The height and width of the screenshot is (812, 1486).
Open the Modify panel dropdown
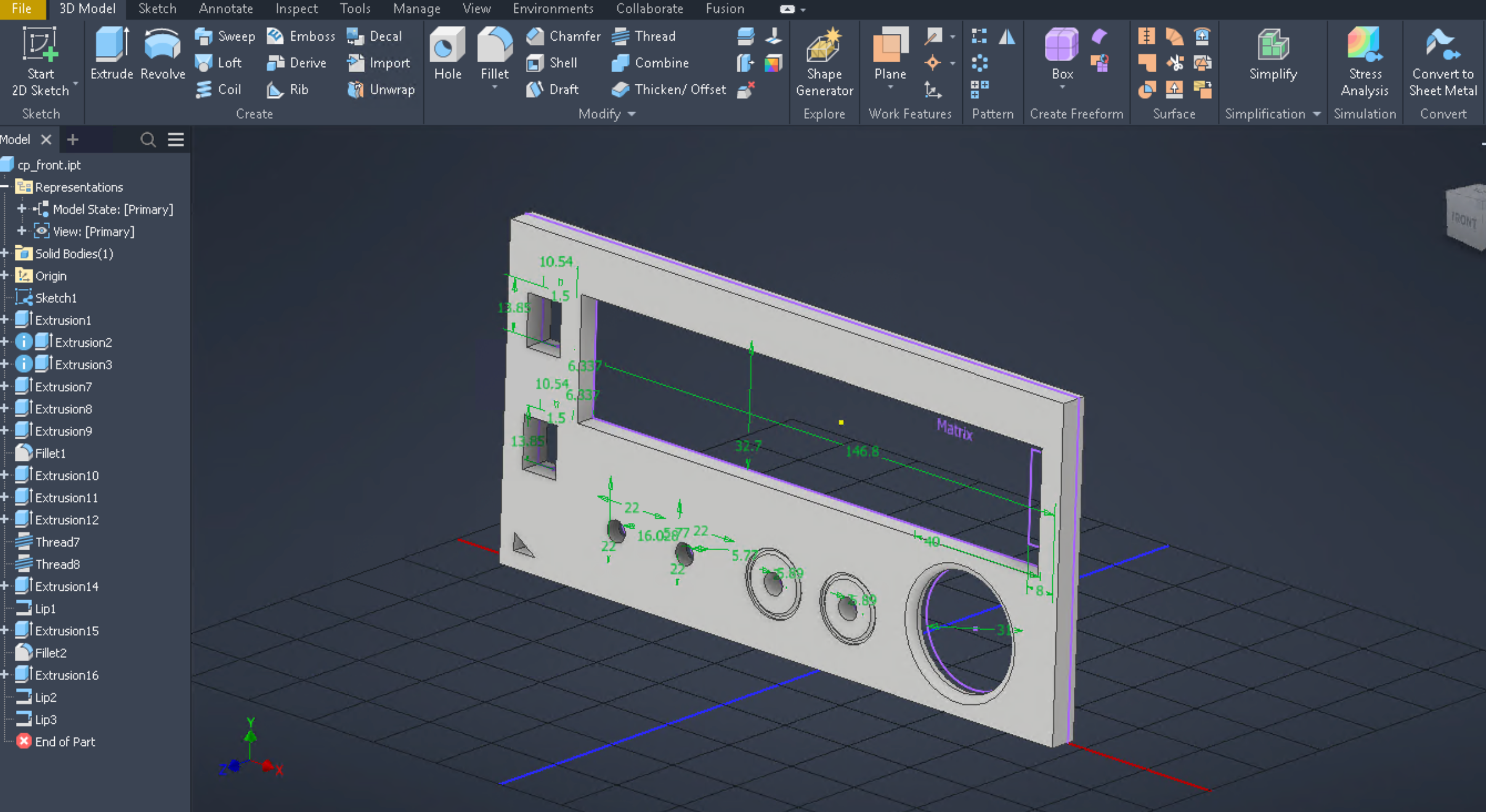[x=631, y=114]
